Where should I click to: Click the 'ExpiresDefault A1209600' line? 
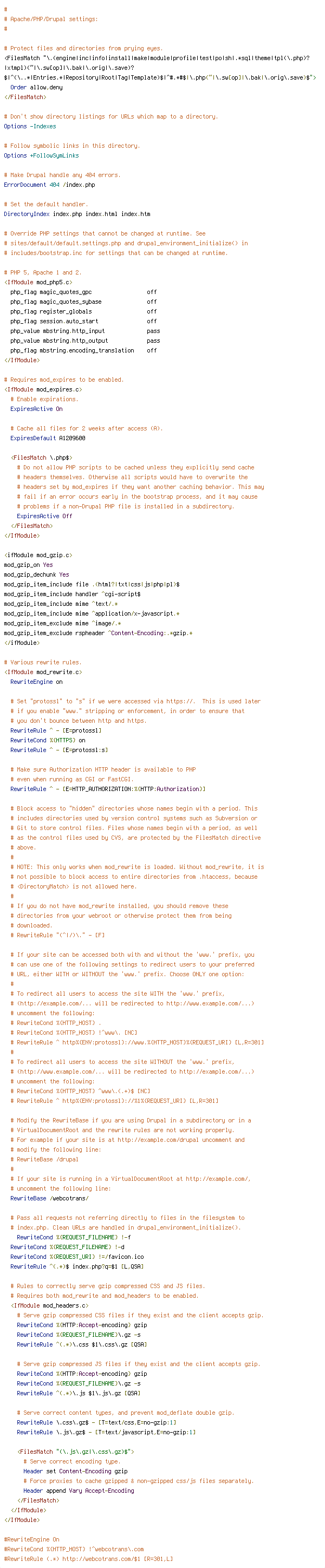48,438
